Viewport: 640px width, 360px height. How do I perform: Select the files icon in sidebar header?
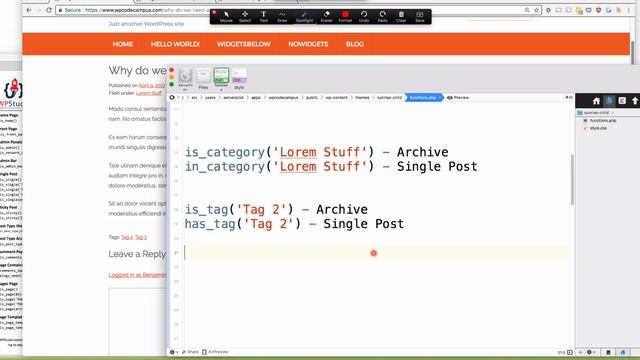[609, 101]
